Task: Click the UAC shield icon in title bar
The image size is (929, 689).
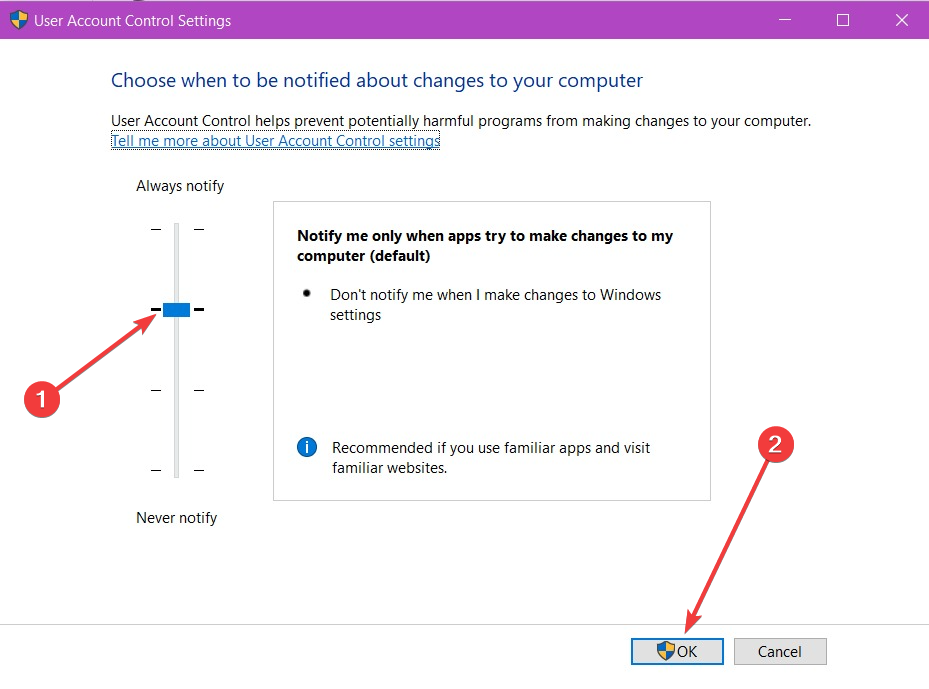Action: tap(19, 20)
